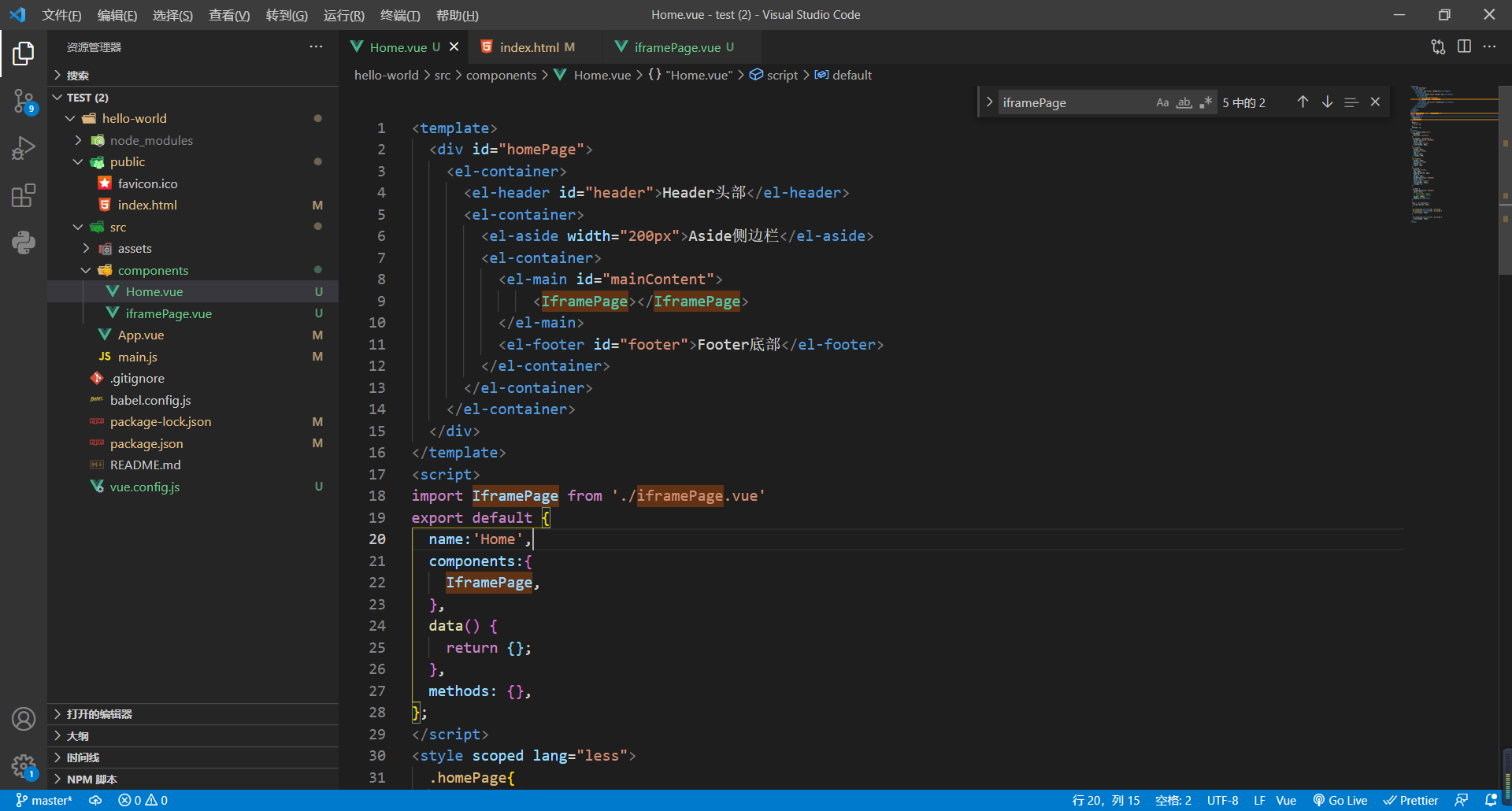Expand replace mode chevron in find widget

(x=989, y=102)
